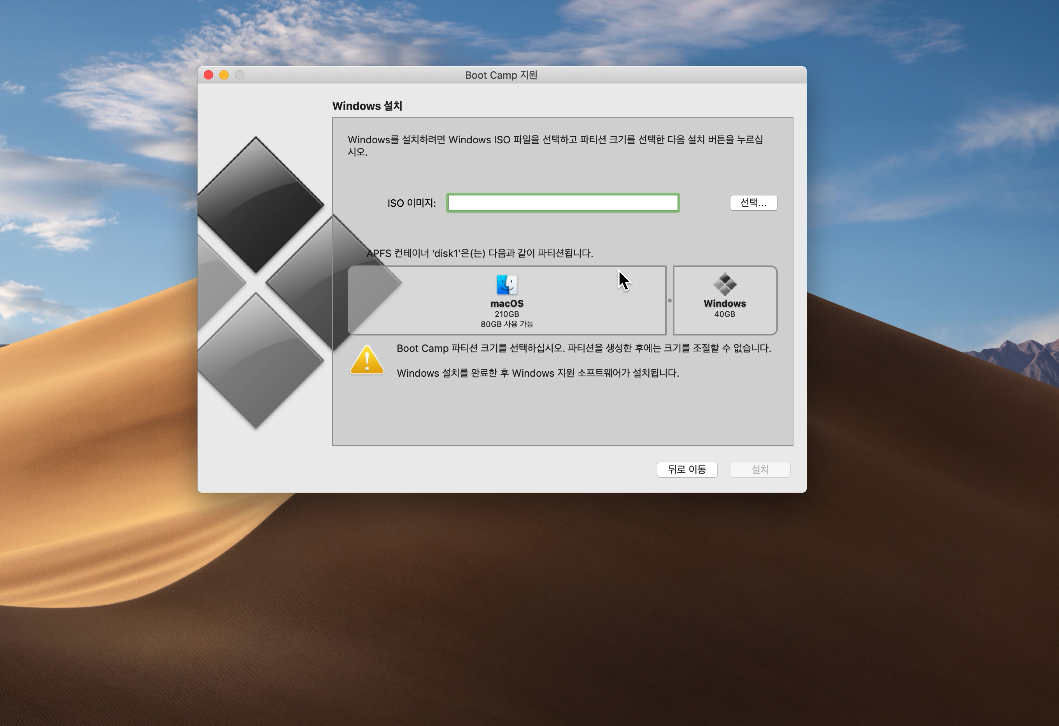Click the Windows partition diamond icon
This screenshot has height=726, width=1059.
coord(725,284)
